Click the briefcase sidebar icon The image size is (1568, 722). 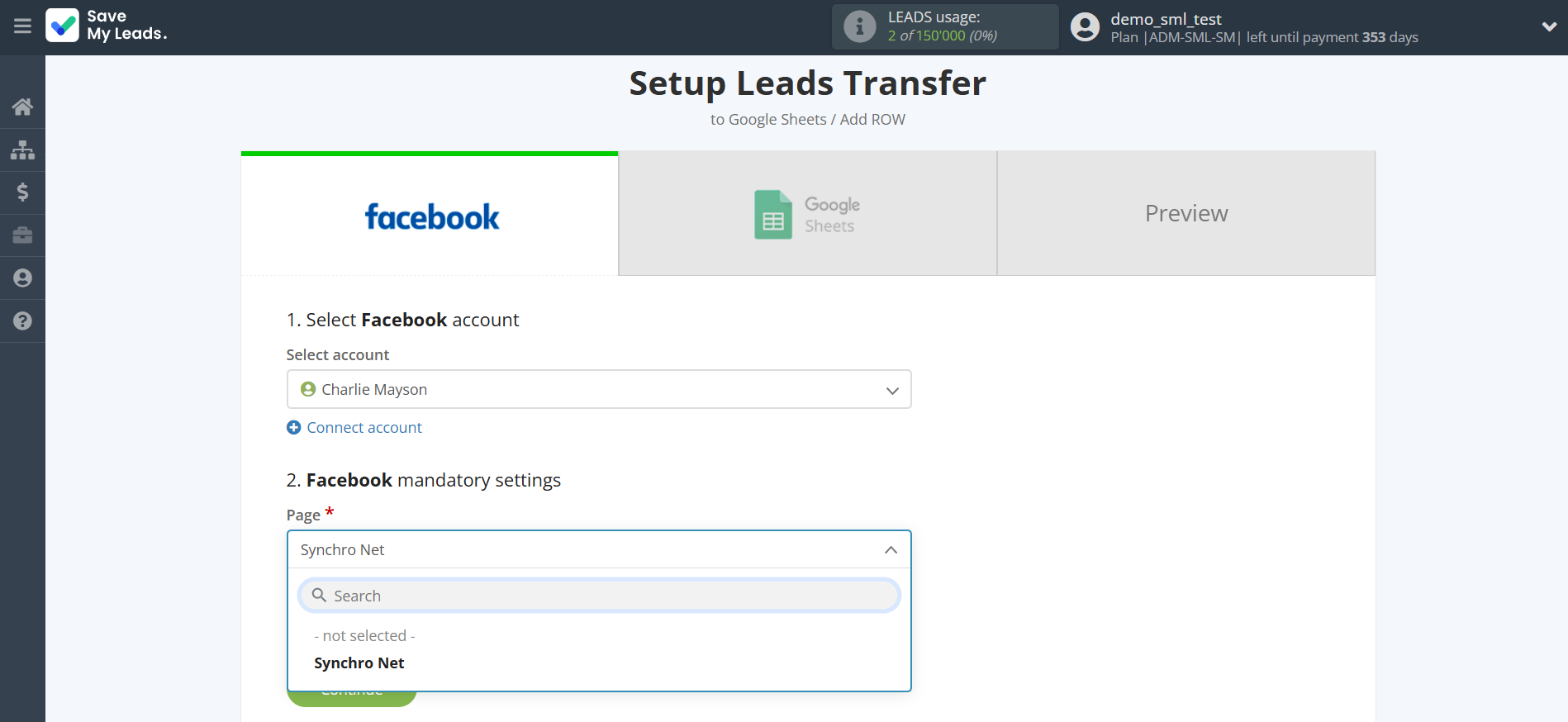coord(22,235)
